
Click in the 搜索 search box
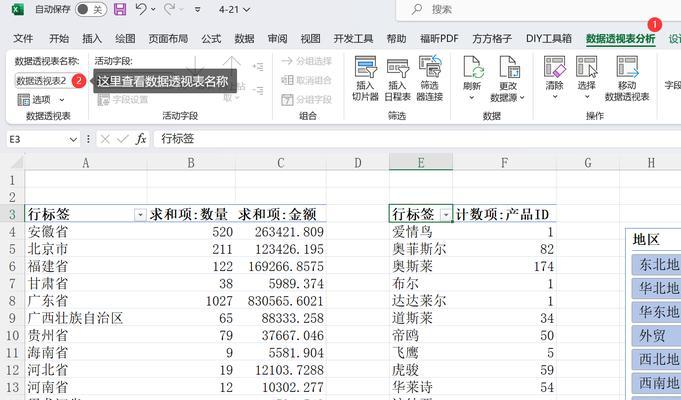click(539, 10)
